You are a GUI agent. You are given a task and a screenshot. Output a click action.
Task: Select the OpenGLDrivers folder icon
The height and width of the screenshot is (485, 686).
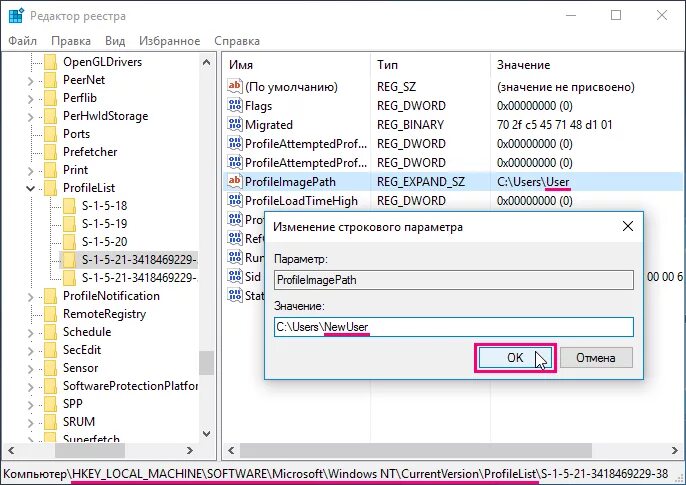pos(51,62)
